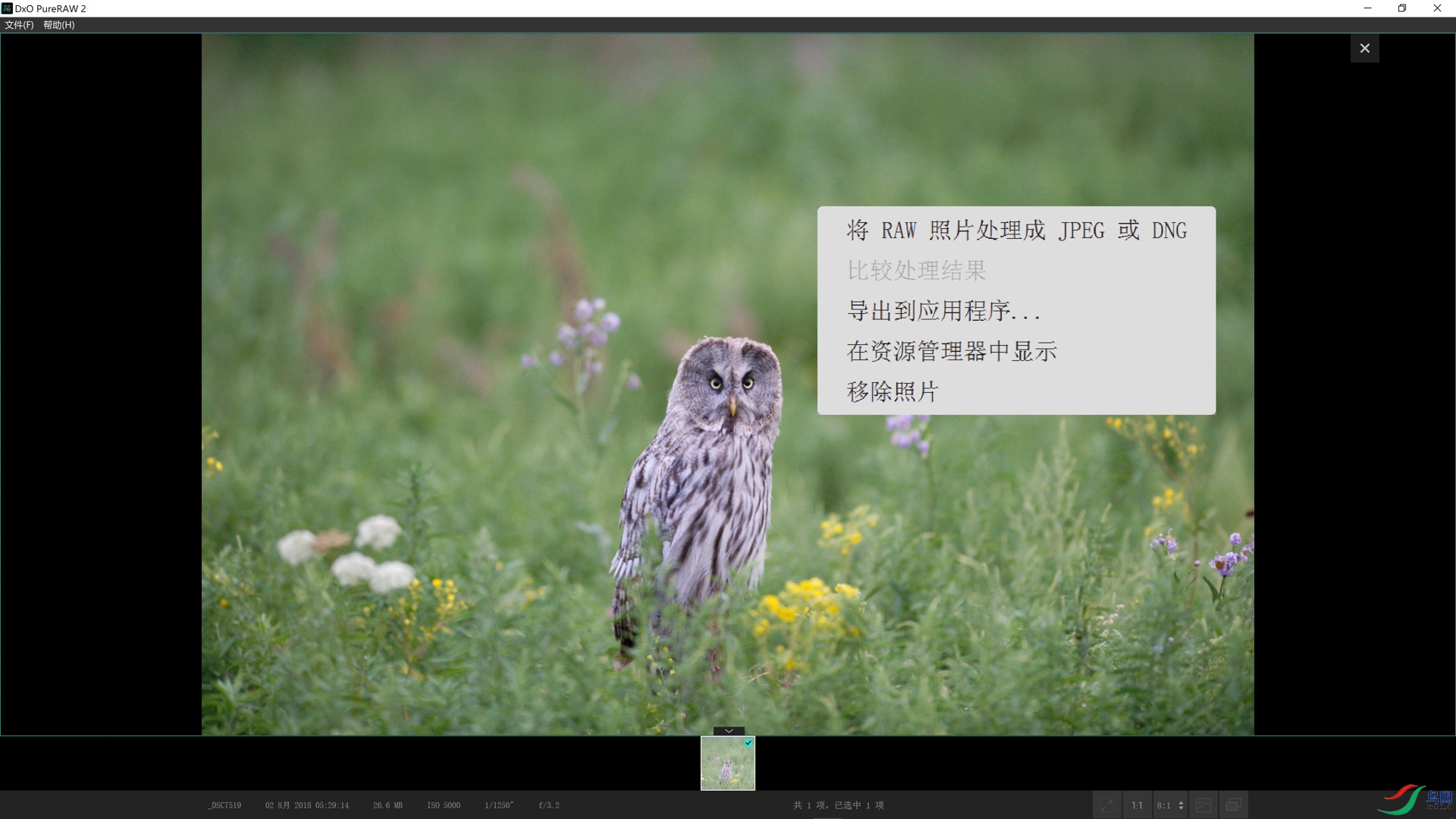This screenshot has width=1456, height=819.
Task: Collapse the filmstrip with chevron handle
Action: 729,731
